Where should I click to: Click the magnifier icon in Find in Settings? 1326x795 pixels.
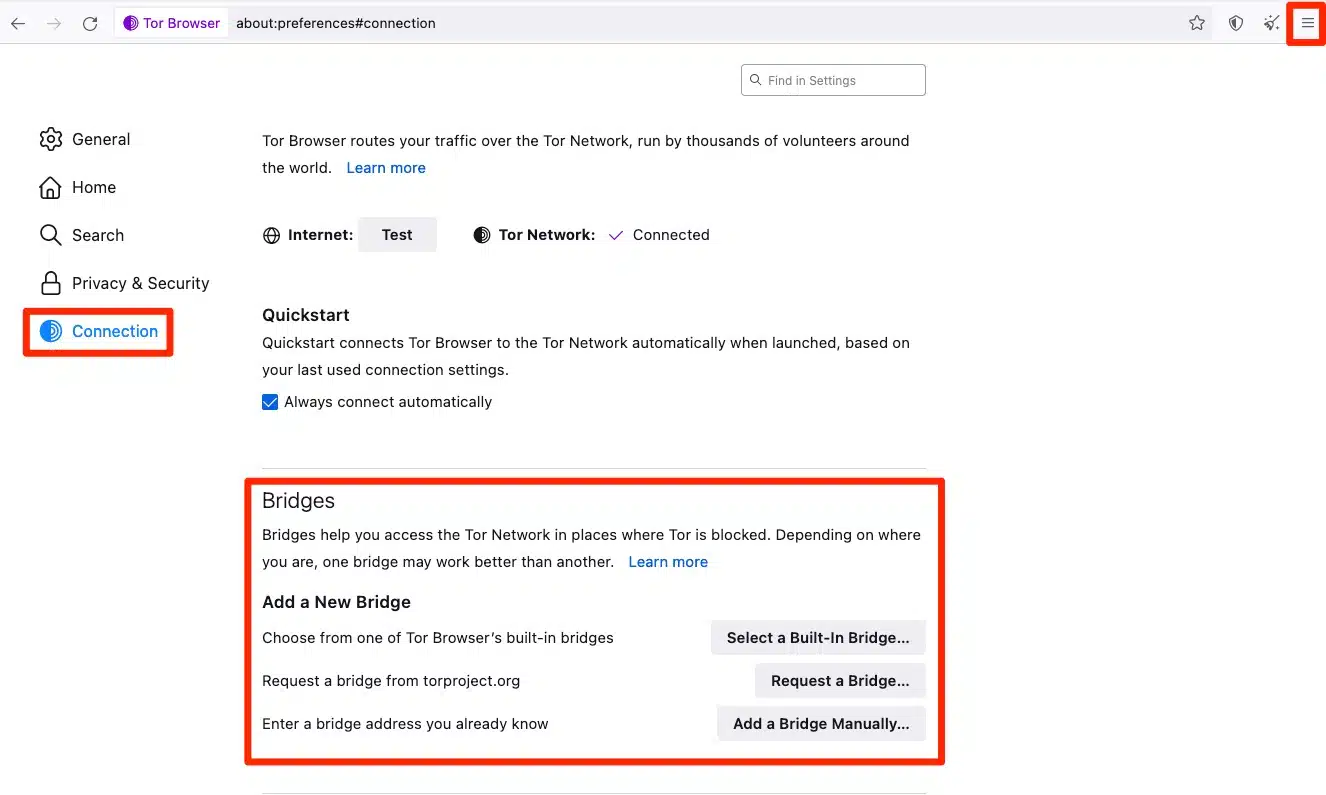756,80
